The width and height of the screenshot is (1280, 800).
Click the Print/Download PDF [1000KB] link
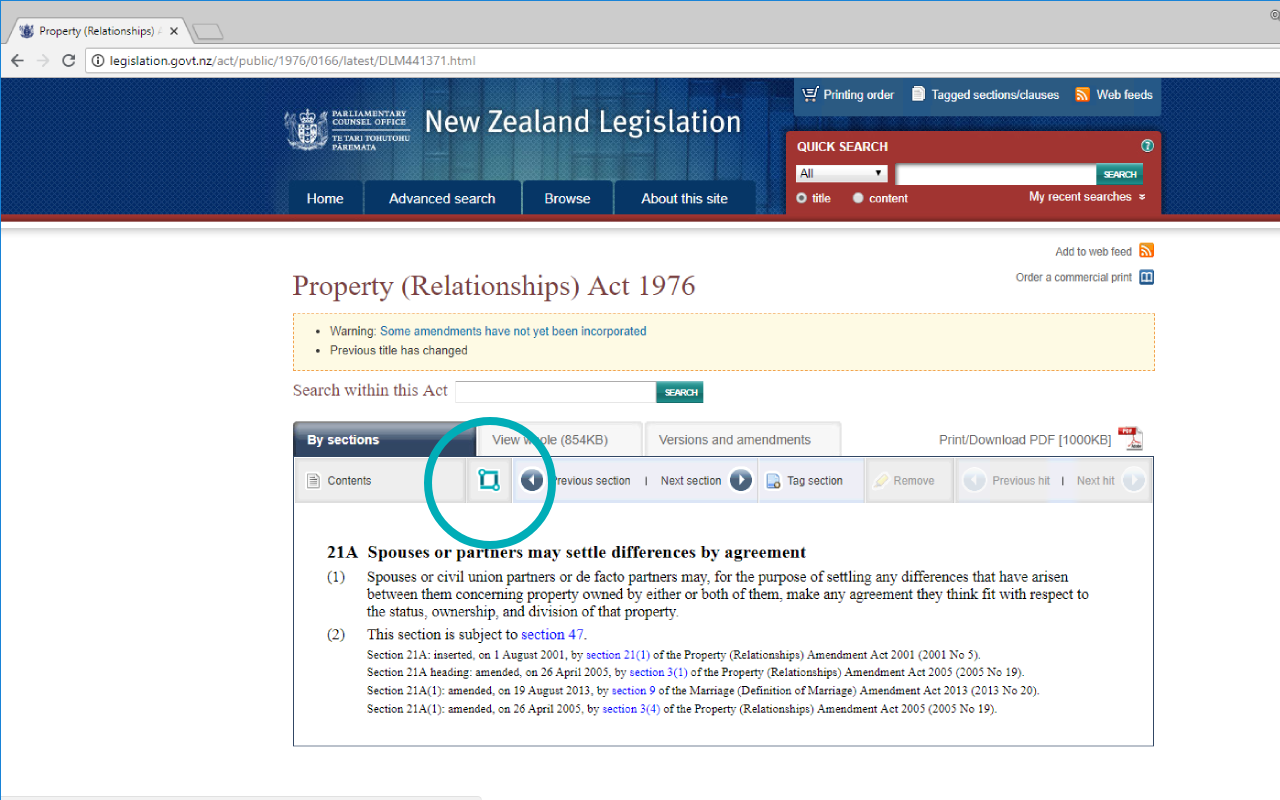pyautogui.click(x=1025, y=440)
